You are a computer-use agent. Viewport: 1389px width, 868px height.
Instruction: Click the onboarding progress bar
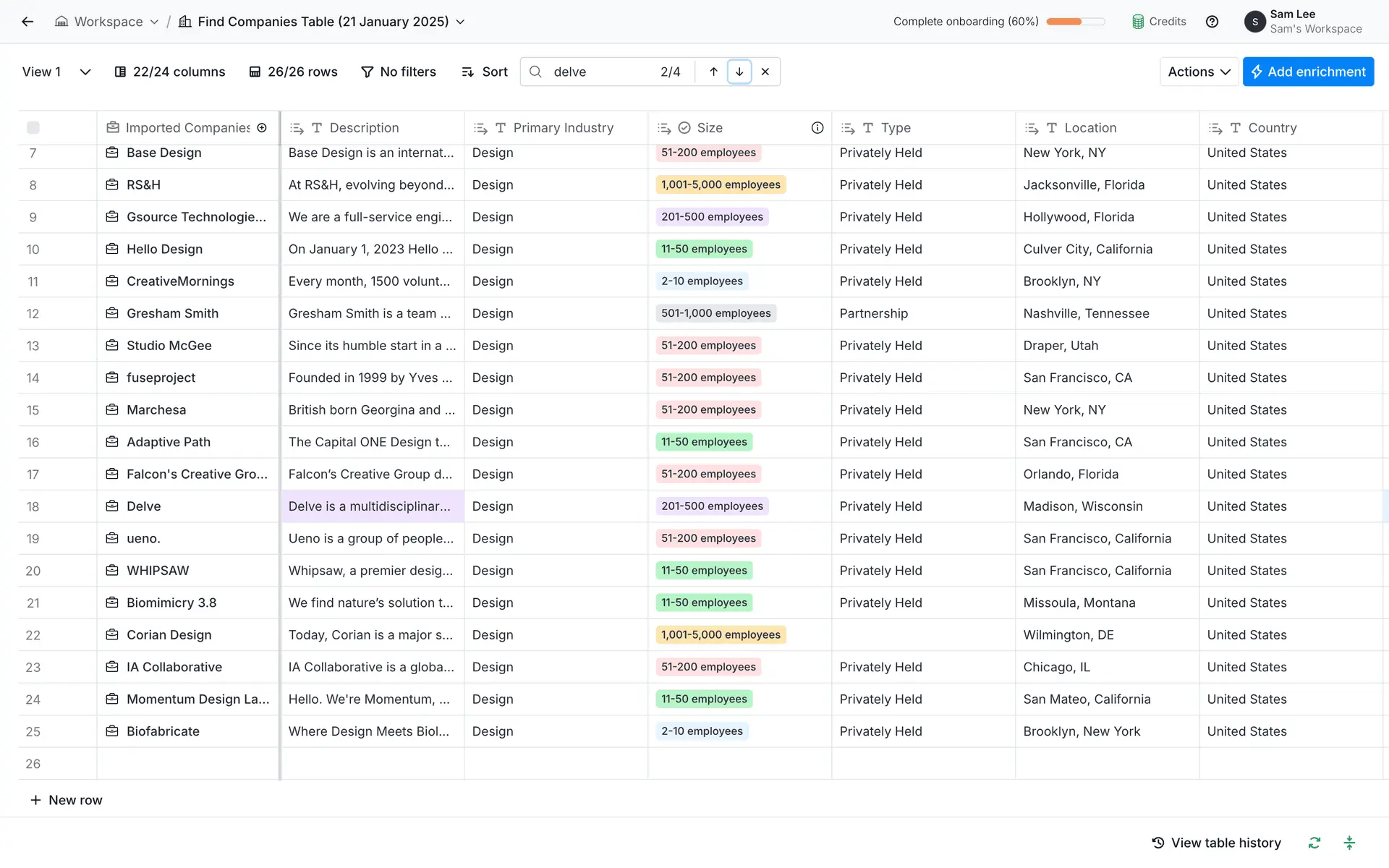(x=1075, y=22)
